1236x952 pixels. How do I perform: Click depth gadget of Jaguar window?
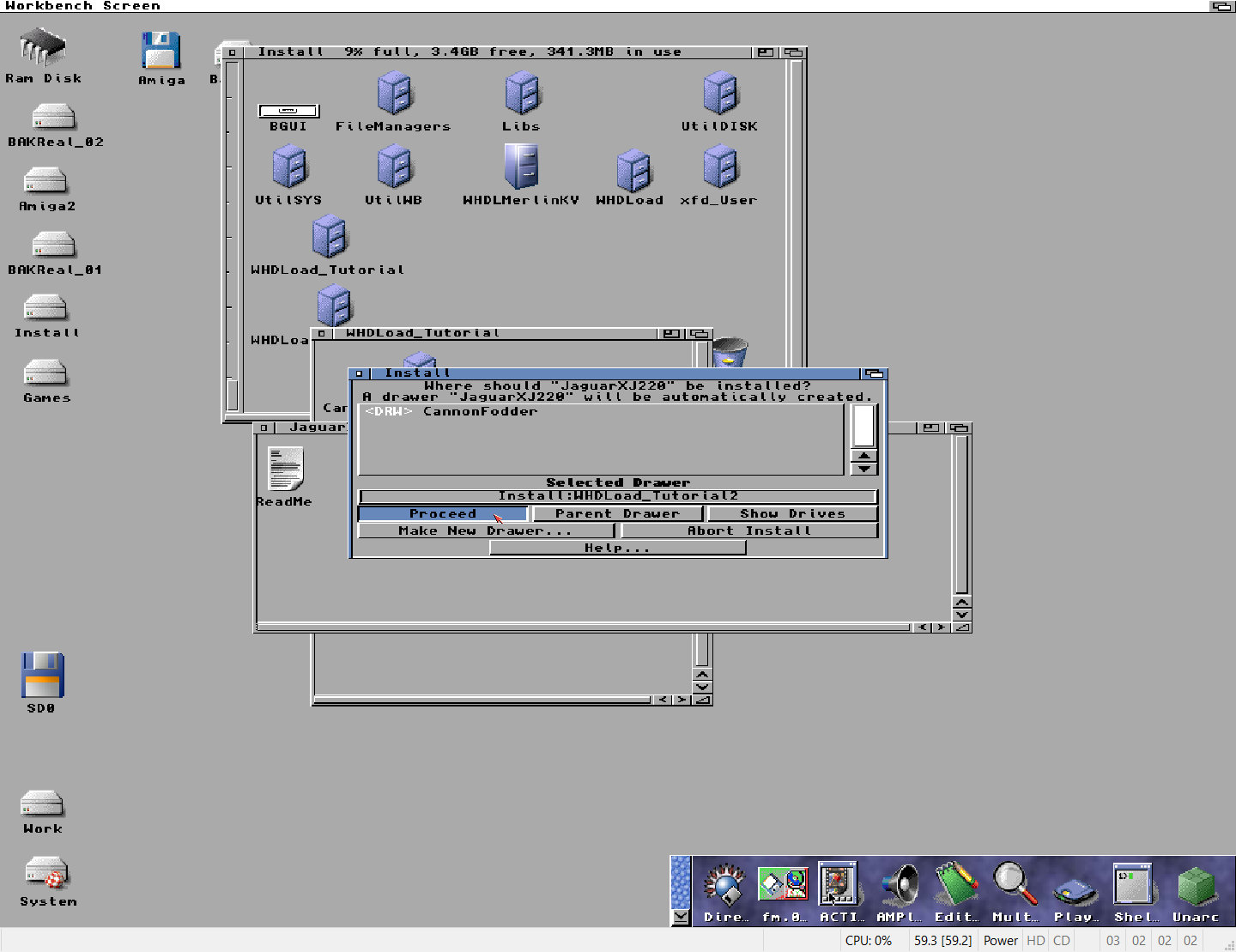pos(959,427)
